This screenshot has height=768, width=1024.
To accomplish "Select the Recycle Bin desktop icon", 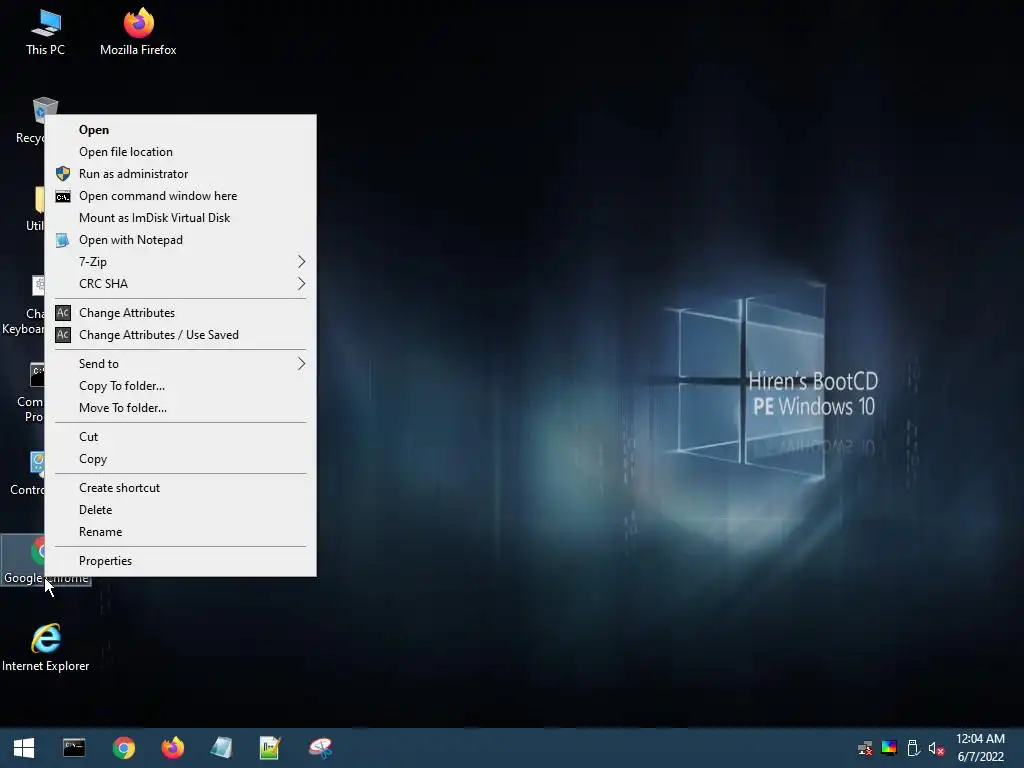I will click(x=29, y=121).
